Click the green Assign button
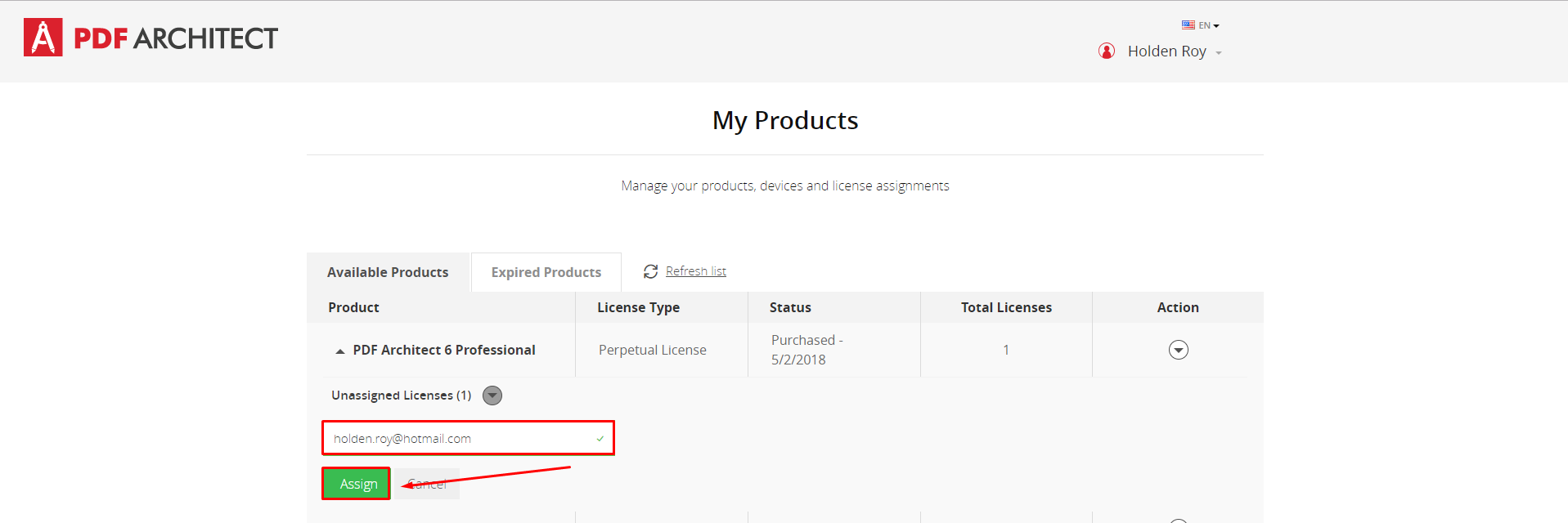Viewport: 1568px width, 523px height. [357, 484]
